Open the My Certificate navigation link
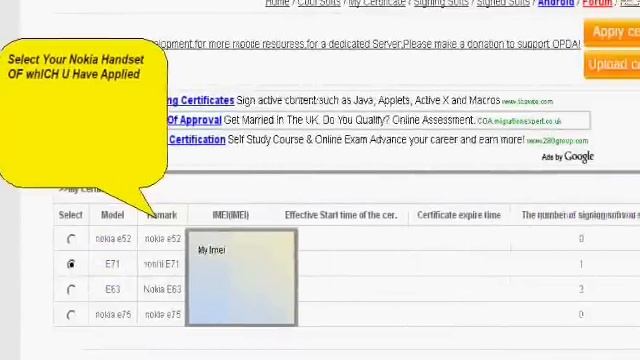 click(377, 3)
